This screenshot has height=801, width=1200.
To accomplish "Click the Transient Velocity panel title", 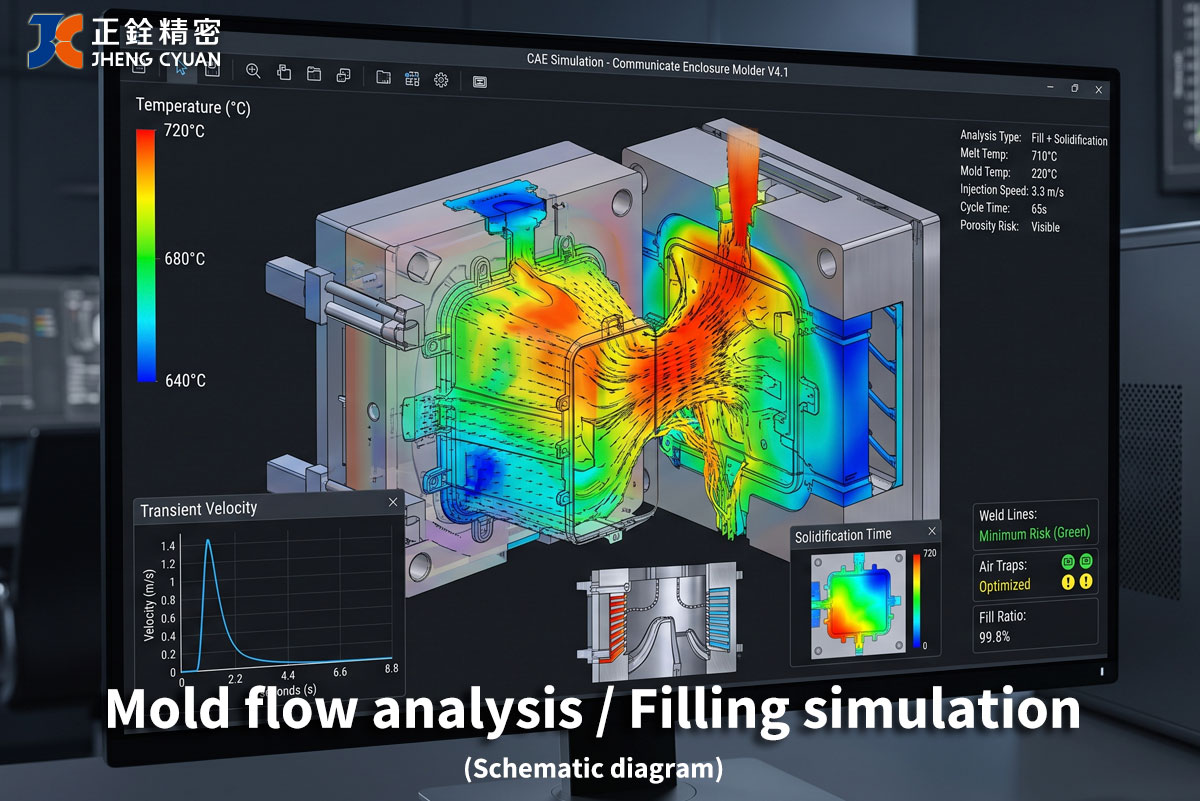I will [199, 509].
